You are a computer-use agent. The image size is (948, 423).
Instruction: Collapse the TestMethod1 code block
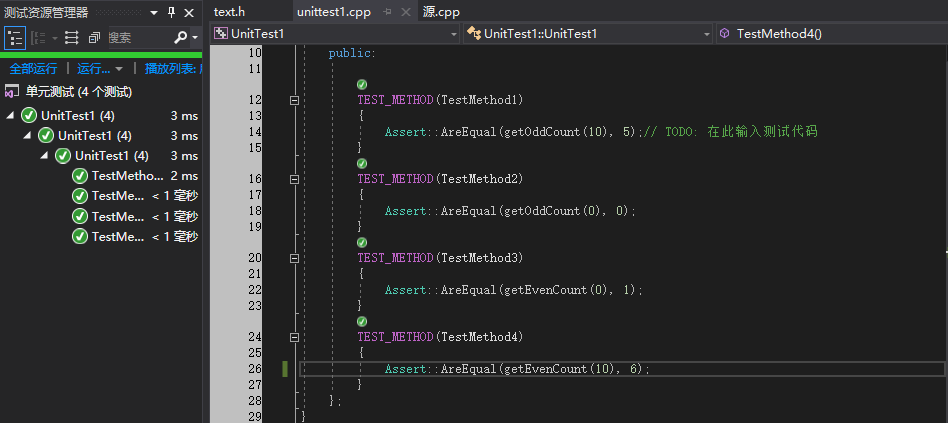point(294,100)
